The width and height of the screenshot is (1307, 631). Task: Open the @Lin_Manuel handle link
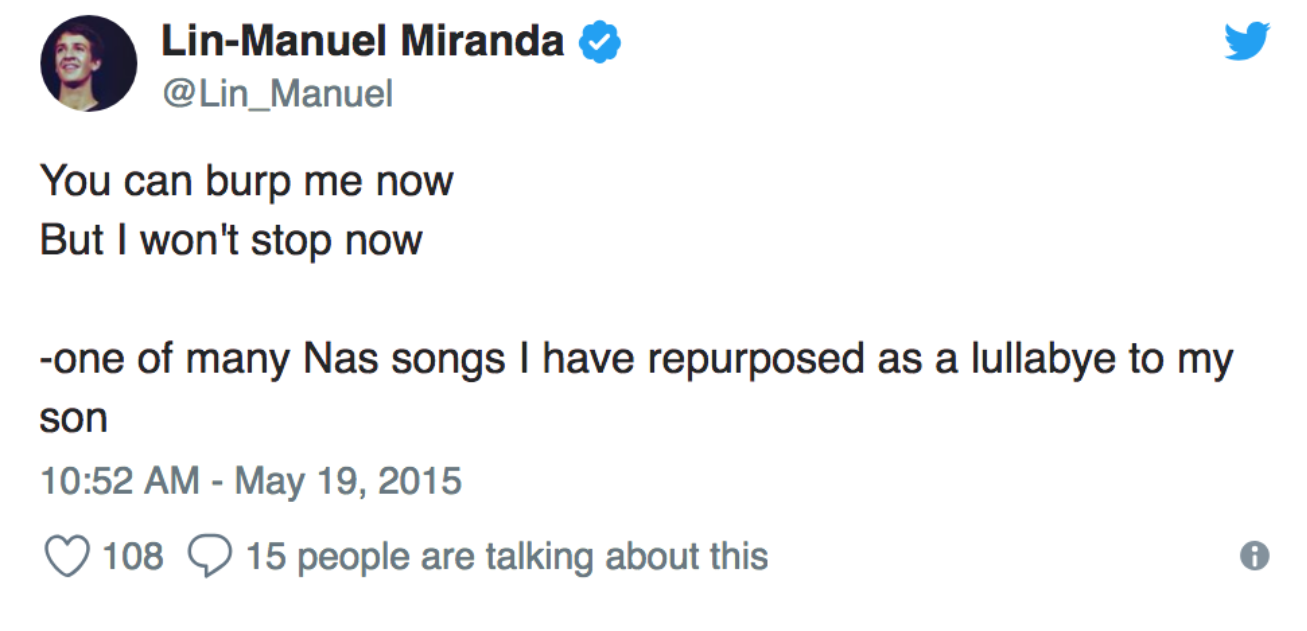tap(276, 95)
